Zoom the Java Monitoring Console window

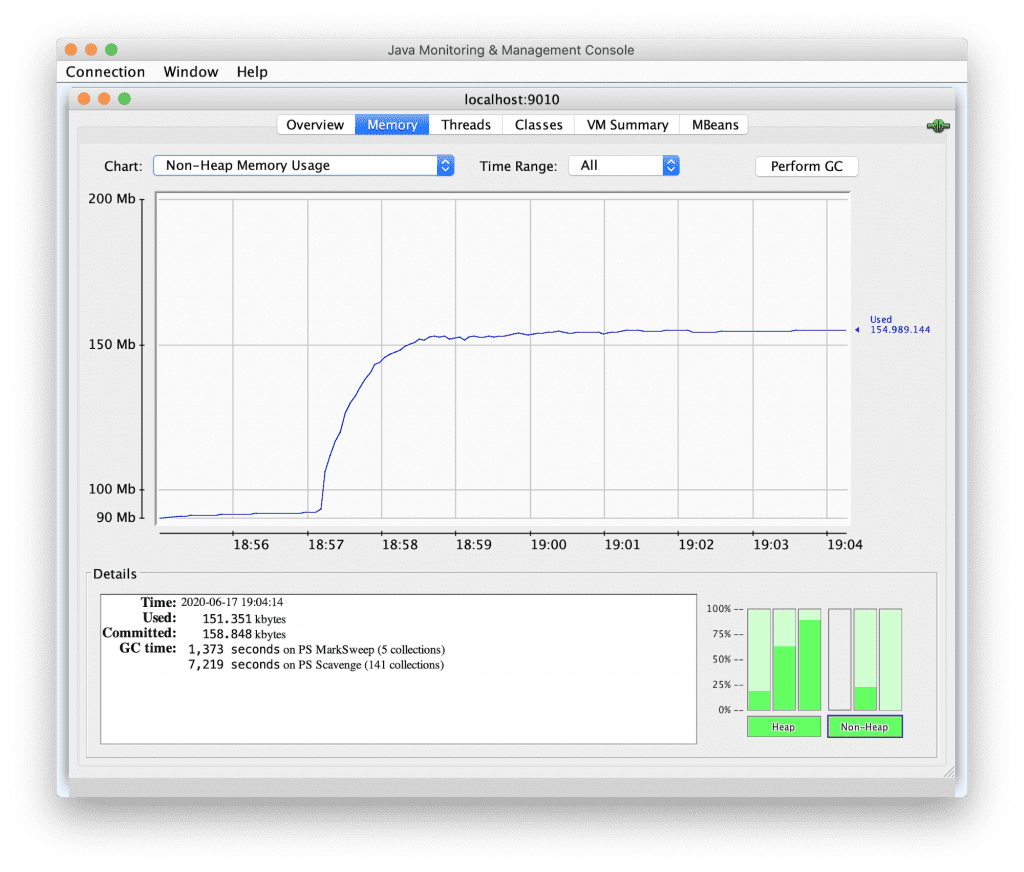111,50
